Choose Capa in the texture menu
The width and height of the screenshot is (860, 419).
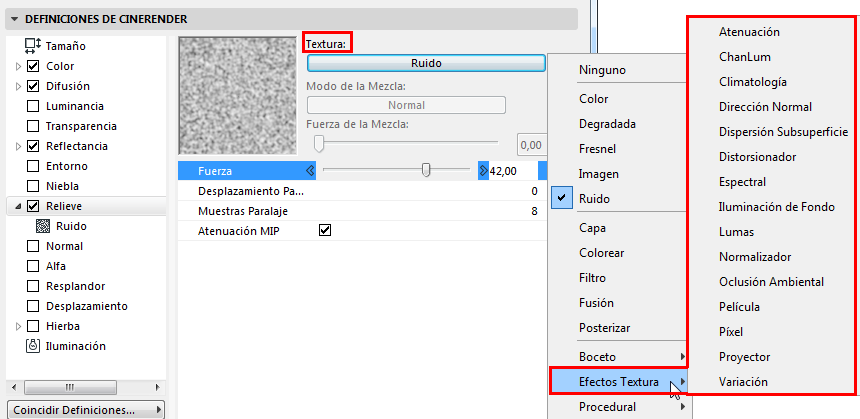click(x=592, y=228)
